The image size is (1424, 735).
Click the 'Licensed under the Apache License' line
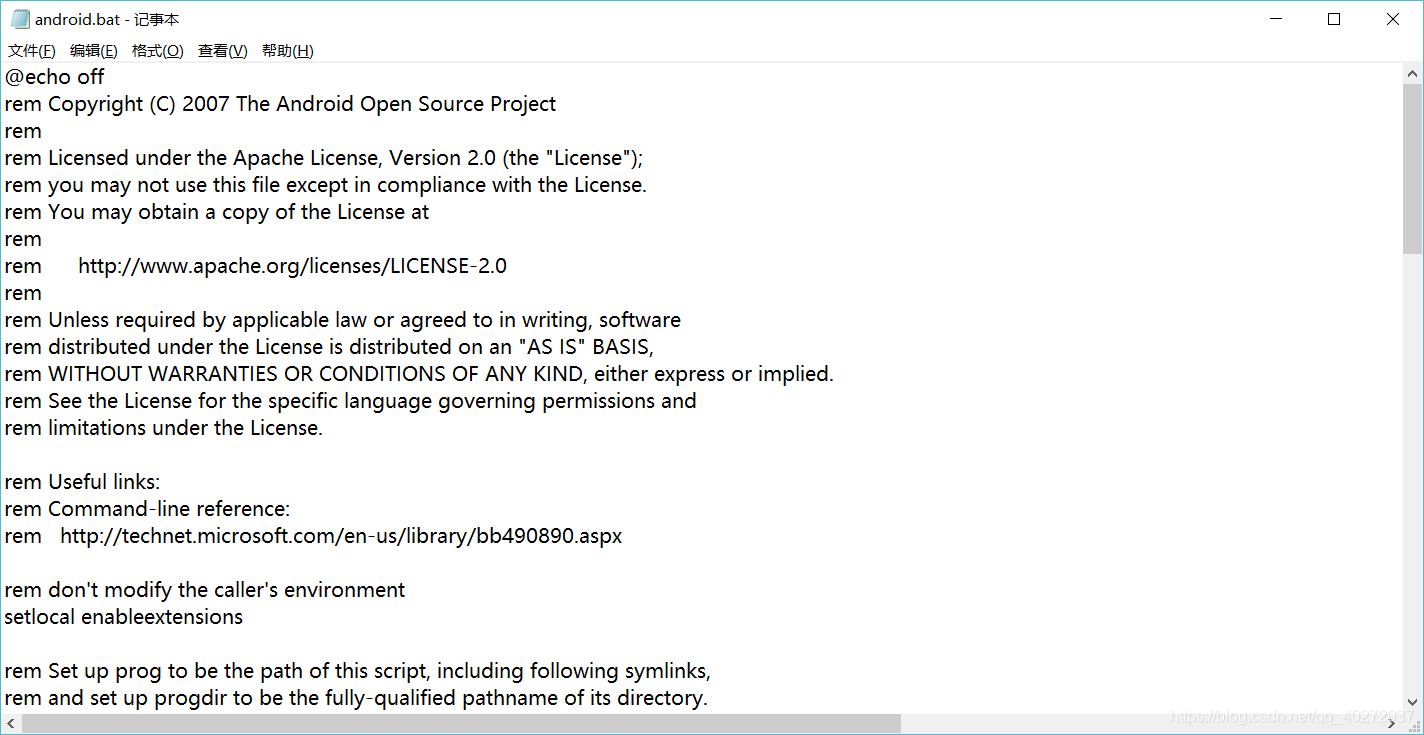(x=324, y=158)
